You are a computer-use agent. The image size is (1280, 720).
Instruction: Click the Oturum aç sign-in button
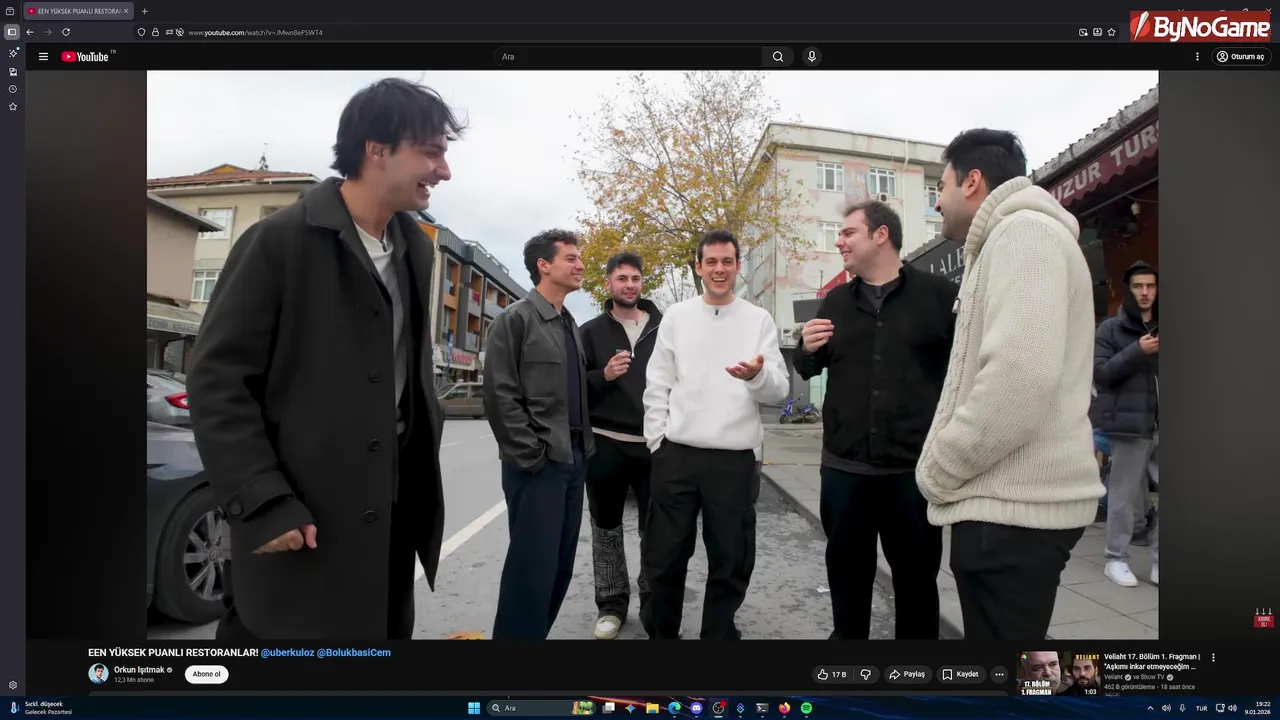(x=1241, y=57)
